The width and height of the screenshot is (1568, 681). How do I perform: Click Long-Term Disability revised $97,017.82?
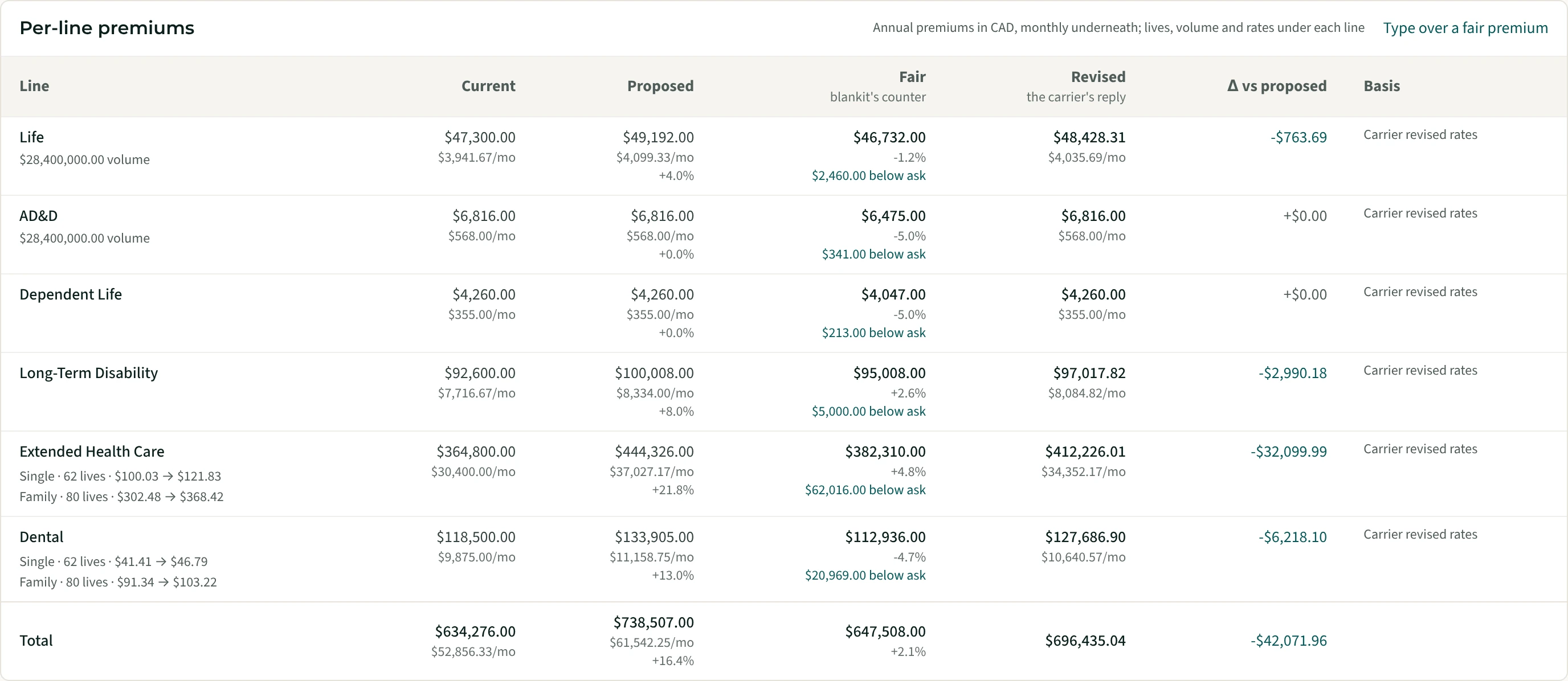click(1089, 373)
